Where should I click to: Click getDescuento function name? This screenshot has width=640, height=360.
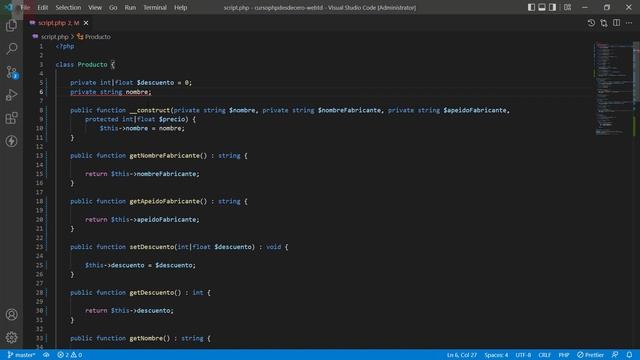[x=152, y=293]
